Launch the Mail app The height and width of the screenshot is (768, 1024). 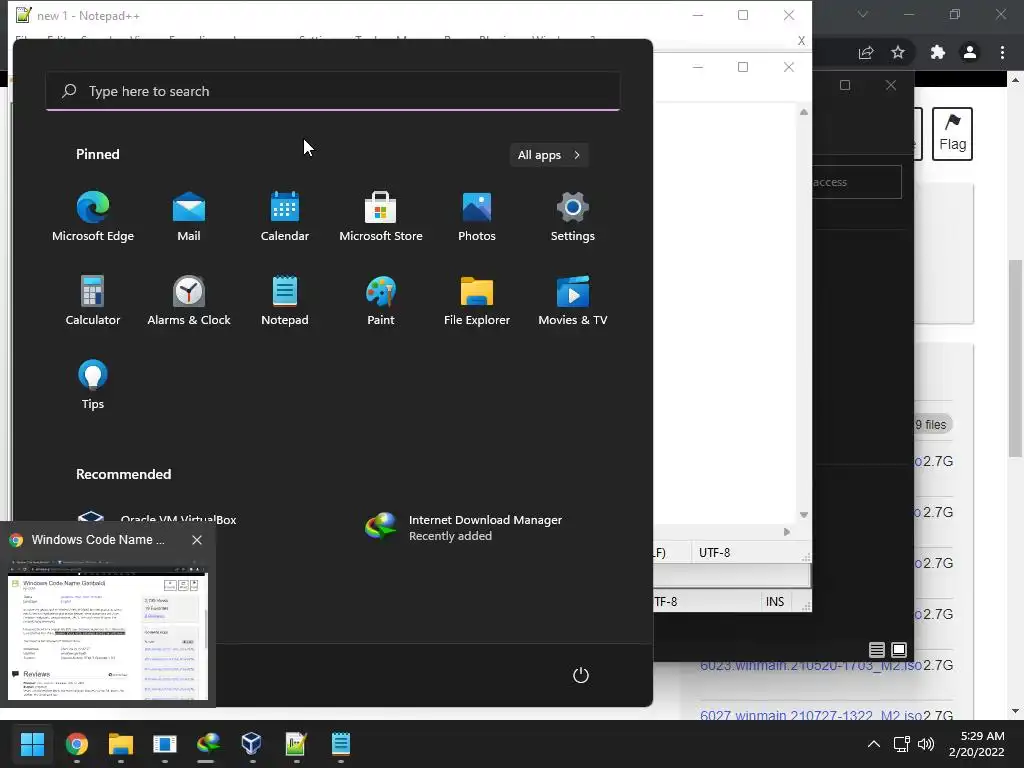(x=189, y=216)
